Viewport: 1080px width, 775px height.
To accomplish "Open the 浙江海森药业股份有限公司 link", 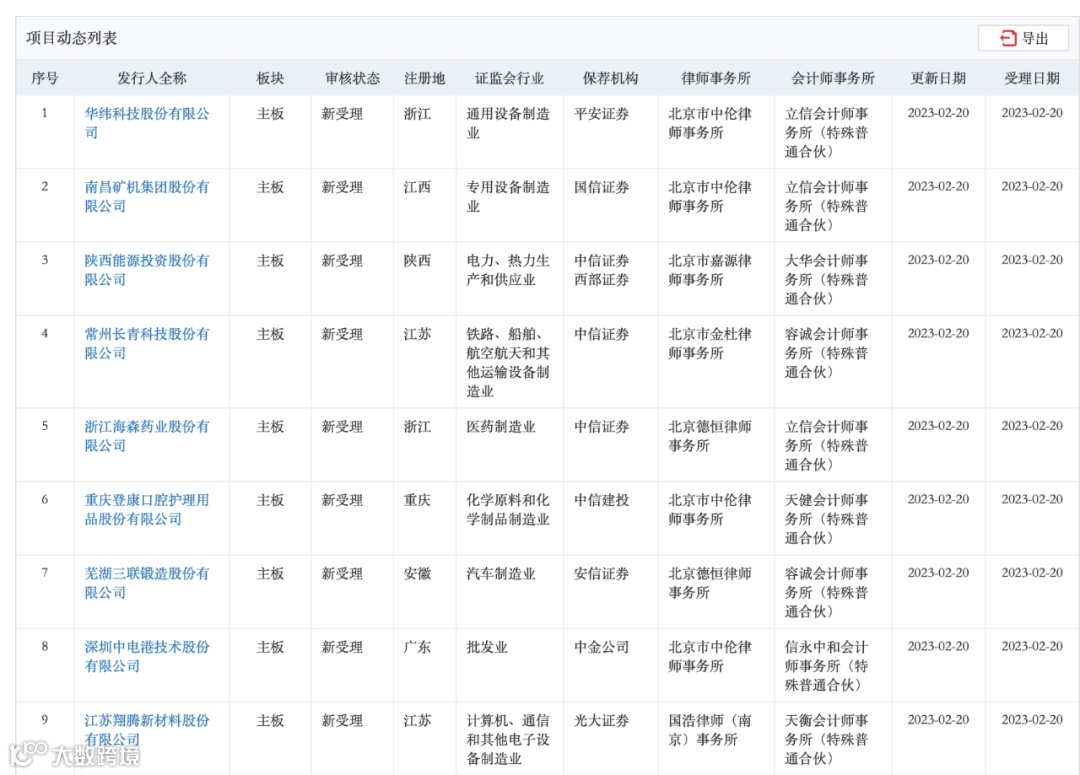I will pyautogui.click(x=147, y=436).
